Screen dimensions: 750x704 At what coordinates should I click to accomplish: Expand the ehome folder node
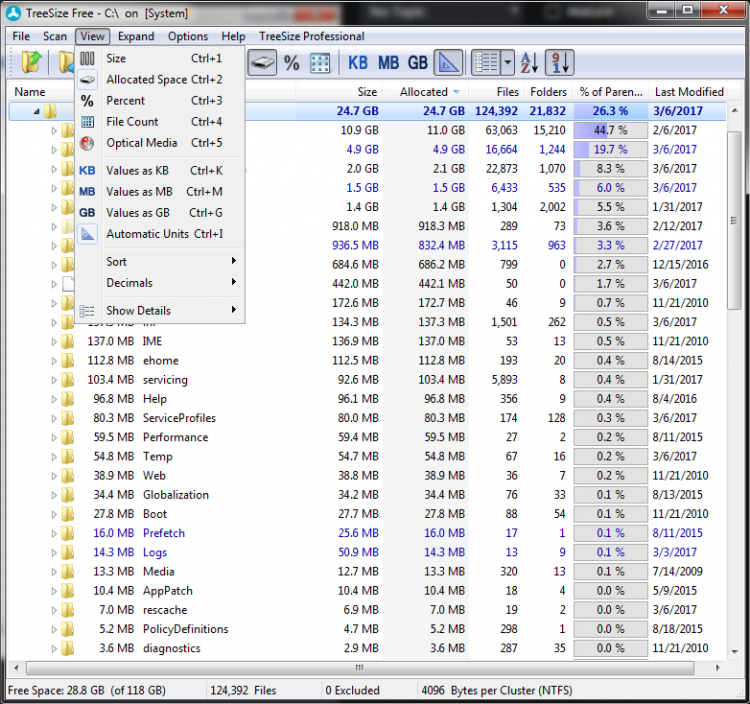(x=54, y=361)
